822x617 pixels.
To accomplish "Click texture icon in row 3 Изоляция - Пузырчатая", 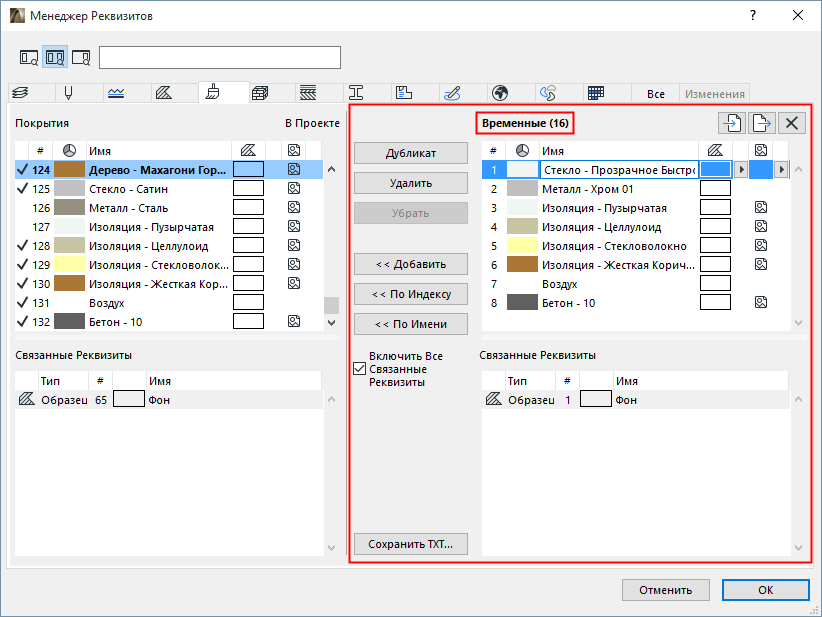I will coord(761,207).
